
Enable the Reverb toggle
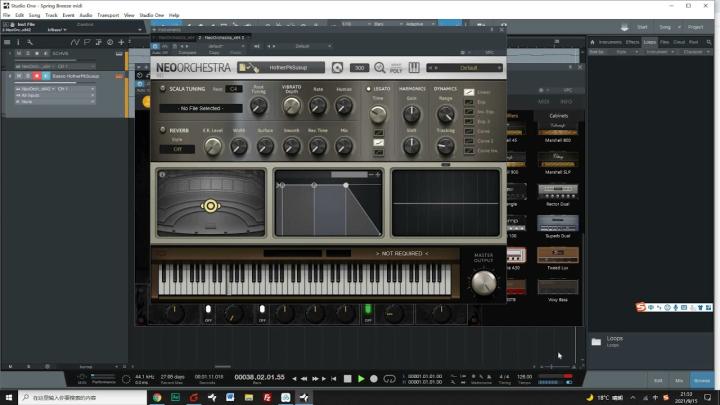click(x=163, y=130)
